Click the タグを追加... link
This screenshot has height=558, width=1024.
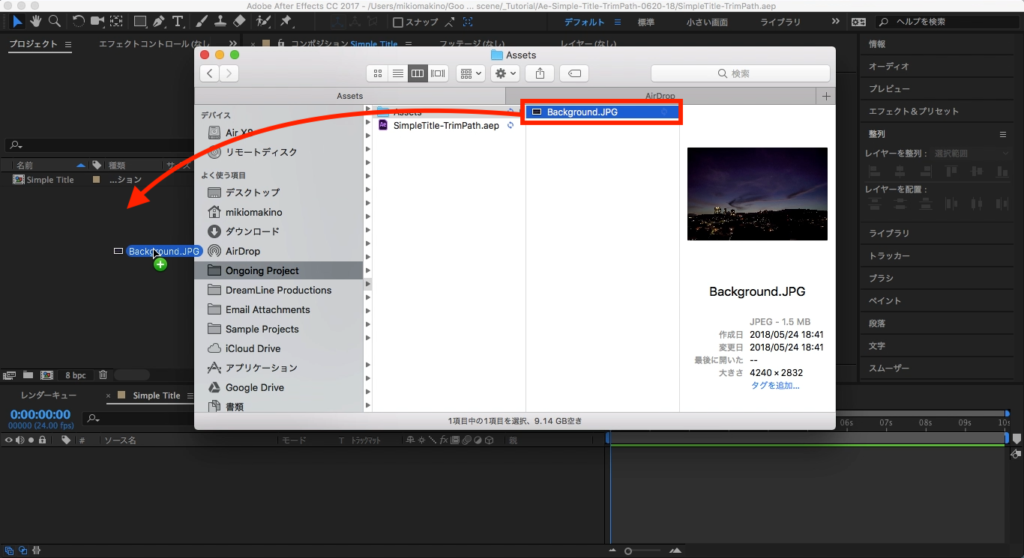click(775, 385)
